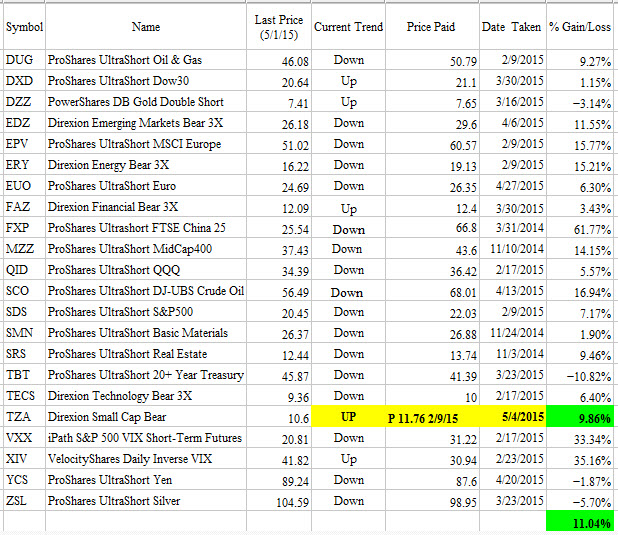The height and width of the screenshot is (535, 618).
Task: Select ProShares Ultrashort FTSE China 25 cell
Action: pos(146,228)
